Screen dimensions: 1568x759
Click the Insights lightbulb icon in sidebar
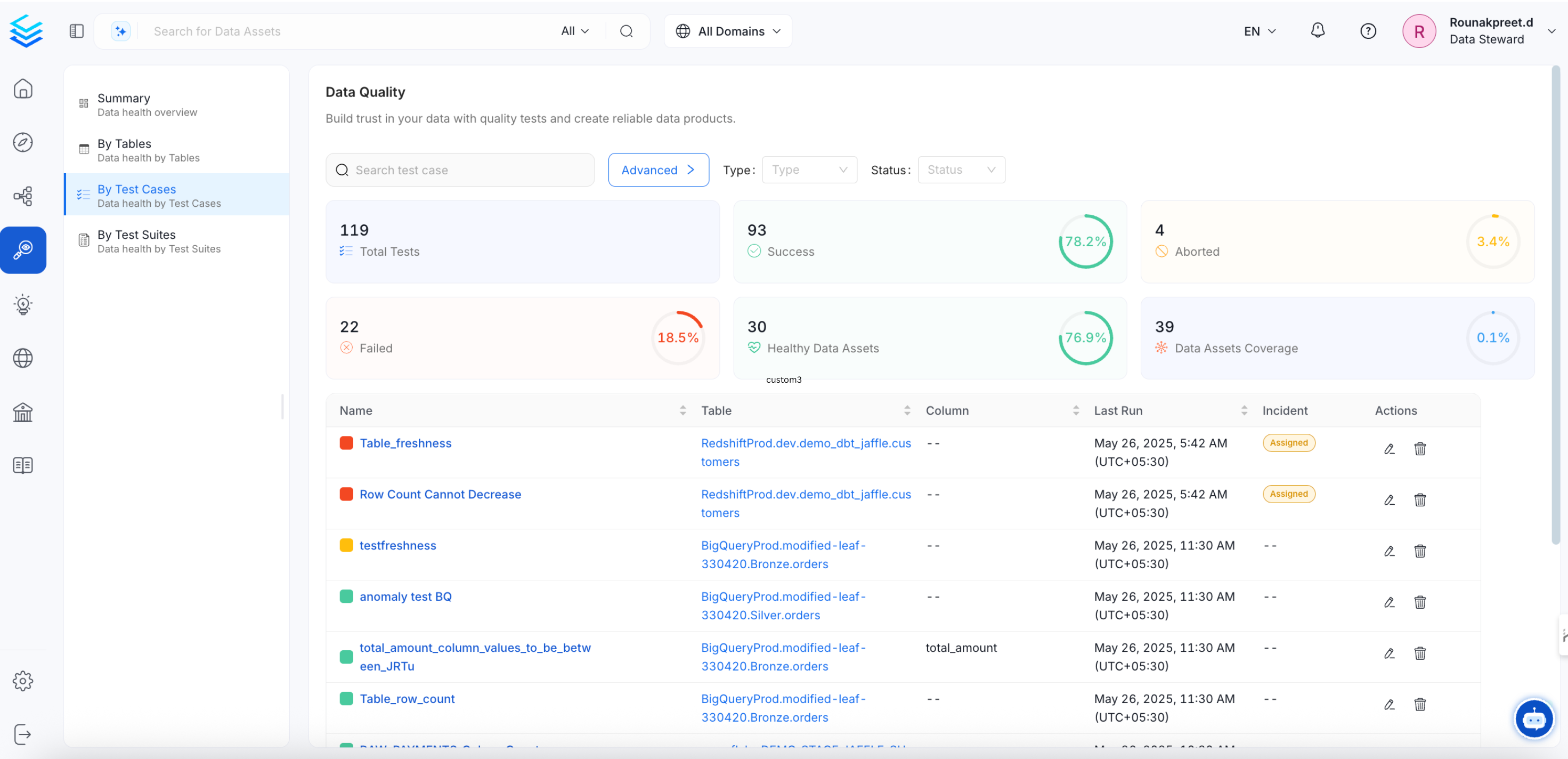click(23, 304)
